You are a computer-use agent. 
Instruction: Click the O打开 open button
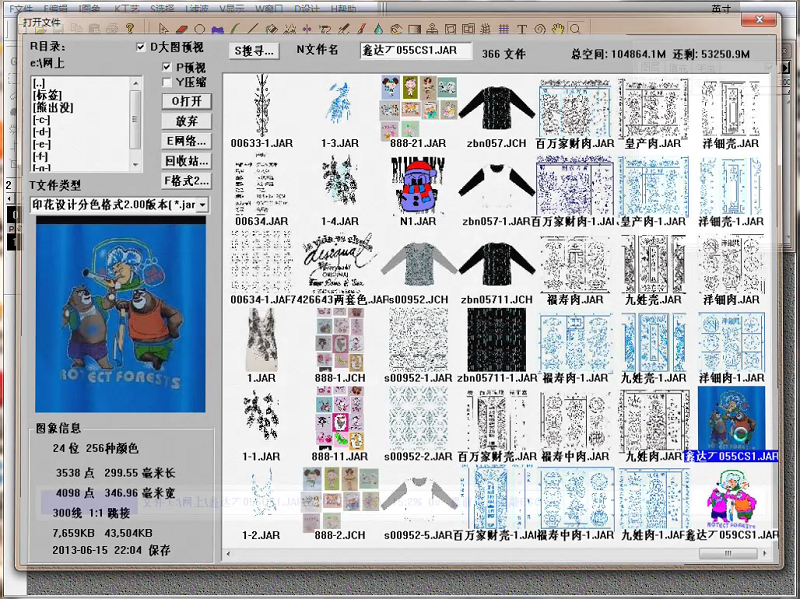tap(185, 101)
